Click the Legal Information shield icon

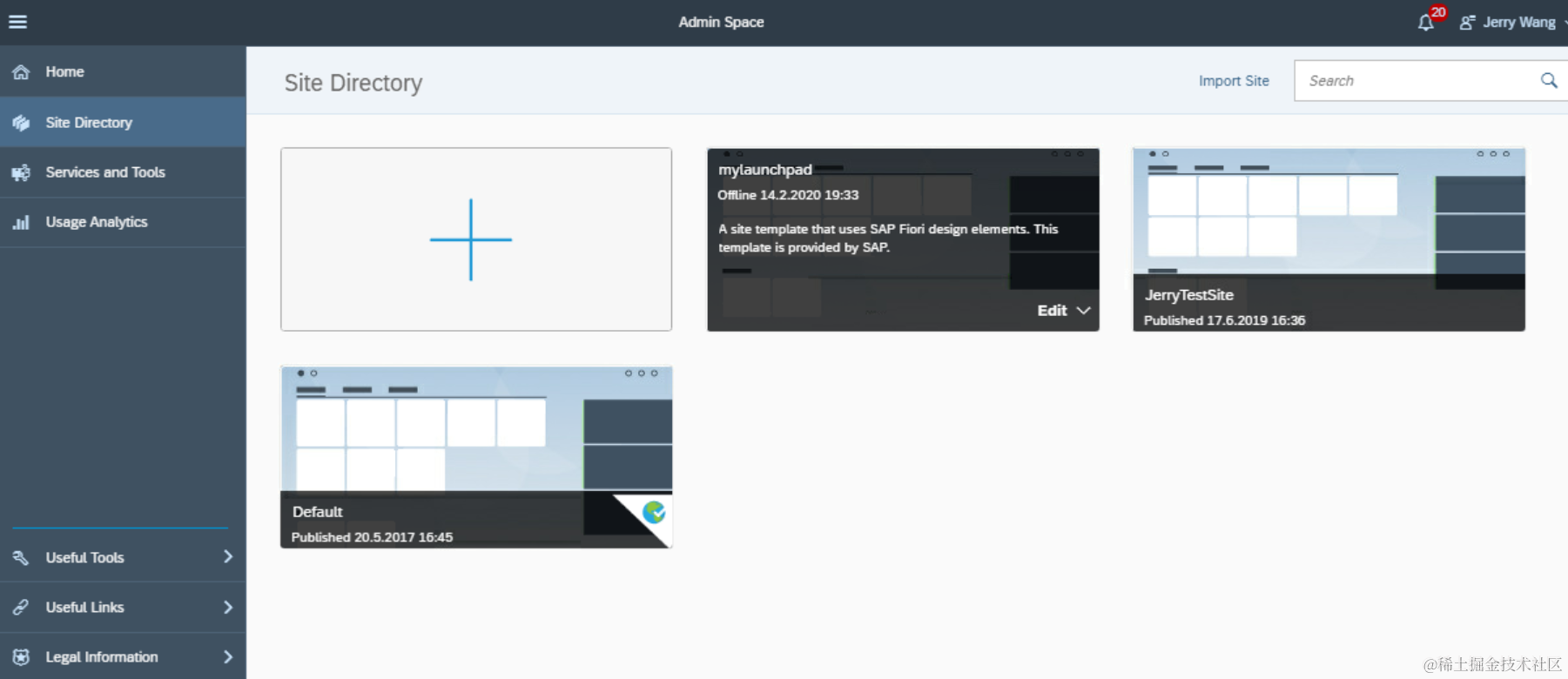[x=21, y=657]
